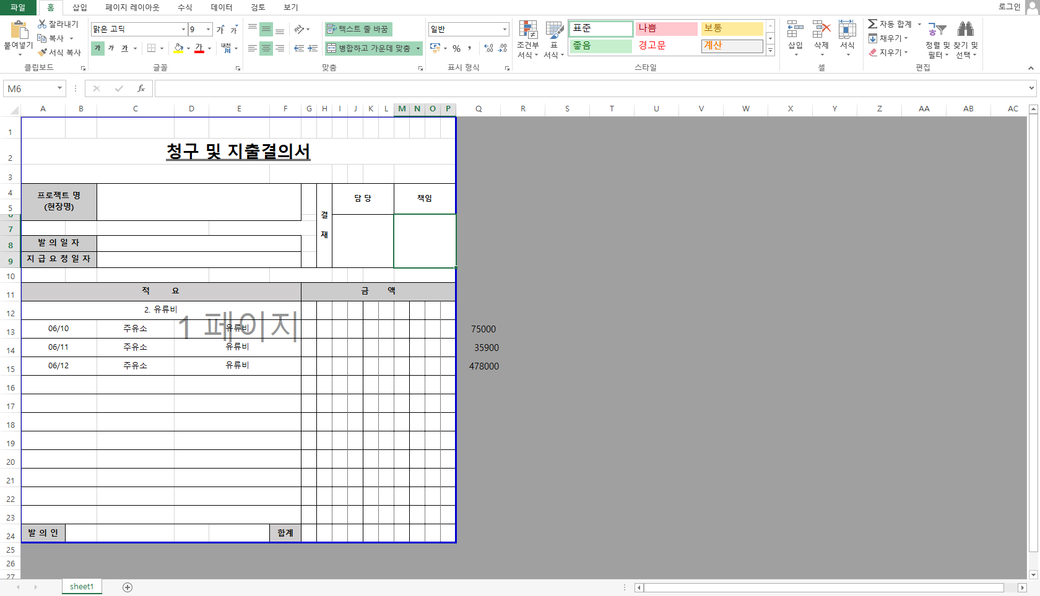The image size is (1040, 596).
Task: Open Conditional Formatting (조건부 서식)
Action: 527,32
